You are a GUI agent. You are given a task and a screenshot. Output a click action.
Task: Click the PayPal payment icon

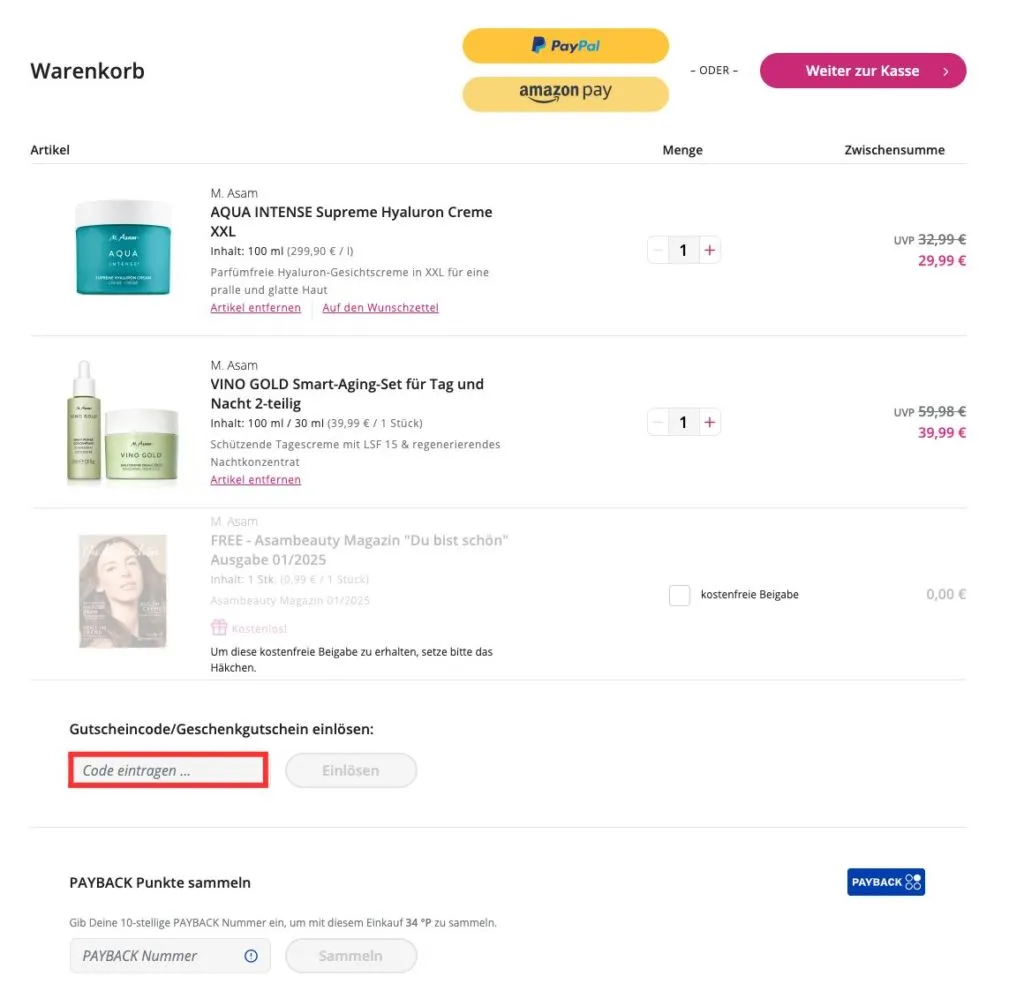565,45
